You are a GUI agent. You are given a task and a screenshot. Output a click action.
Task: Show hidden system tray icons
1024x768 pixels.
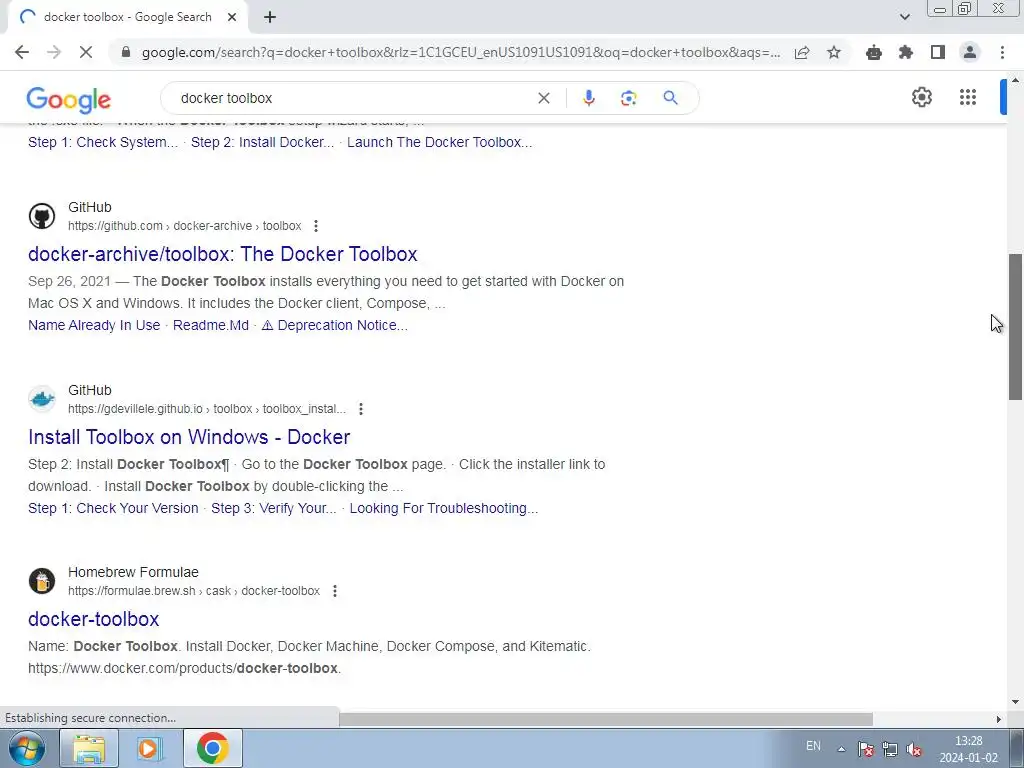(841, 749)
